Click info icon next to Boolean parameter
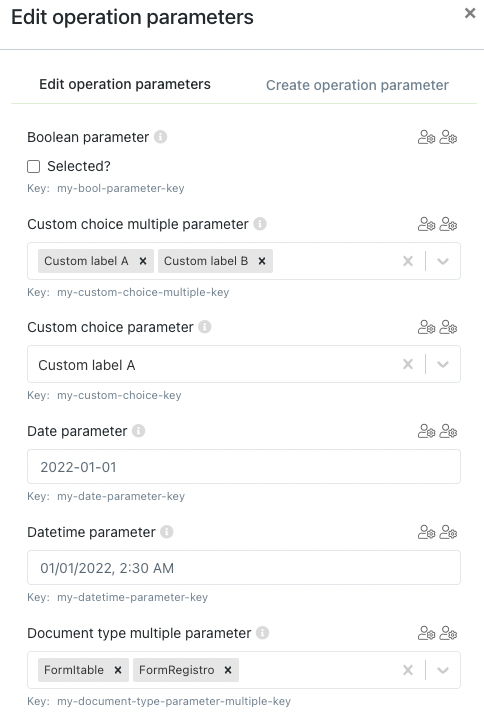The height and width of the screenshot is (715, 484). (x=160, y=137)
